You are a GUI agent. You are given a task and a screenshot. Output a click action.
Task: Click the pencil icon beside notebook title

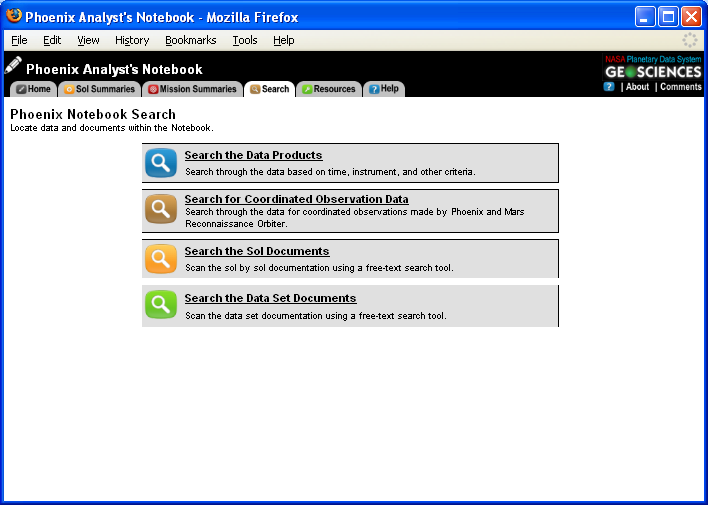point(13,66)
